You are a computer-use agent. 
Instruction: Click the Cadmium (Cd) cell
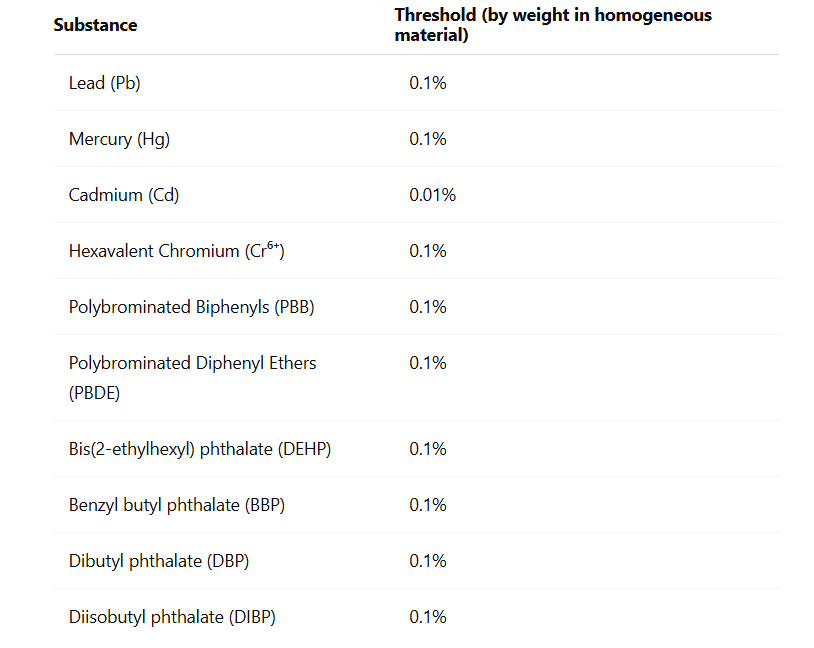(x=124, y=195)
